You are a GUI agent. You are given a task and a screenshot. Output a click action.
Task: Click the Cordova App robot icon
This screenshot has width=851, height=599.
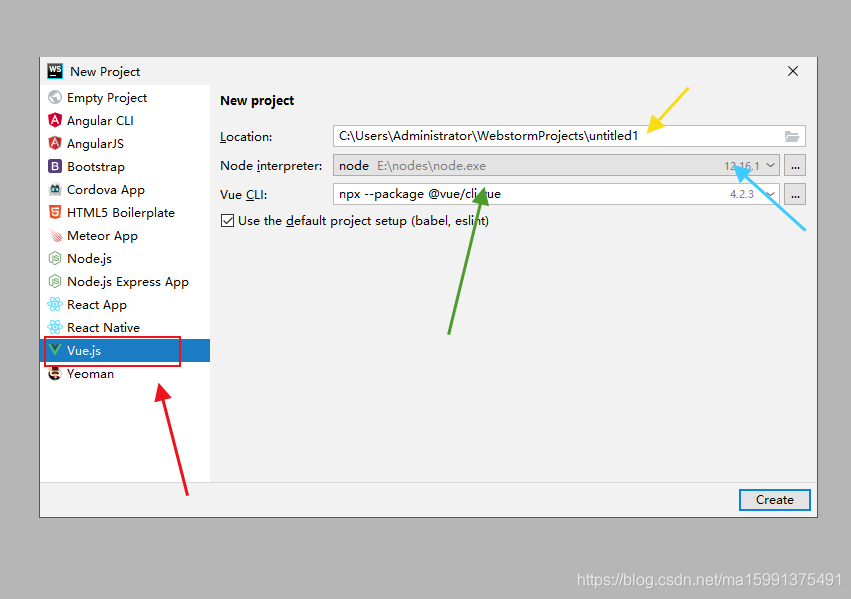(55, 189)
